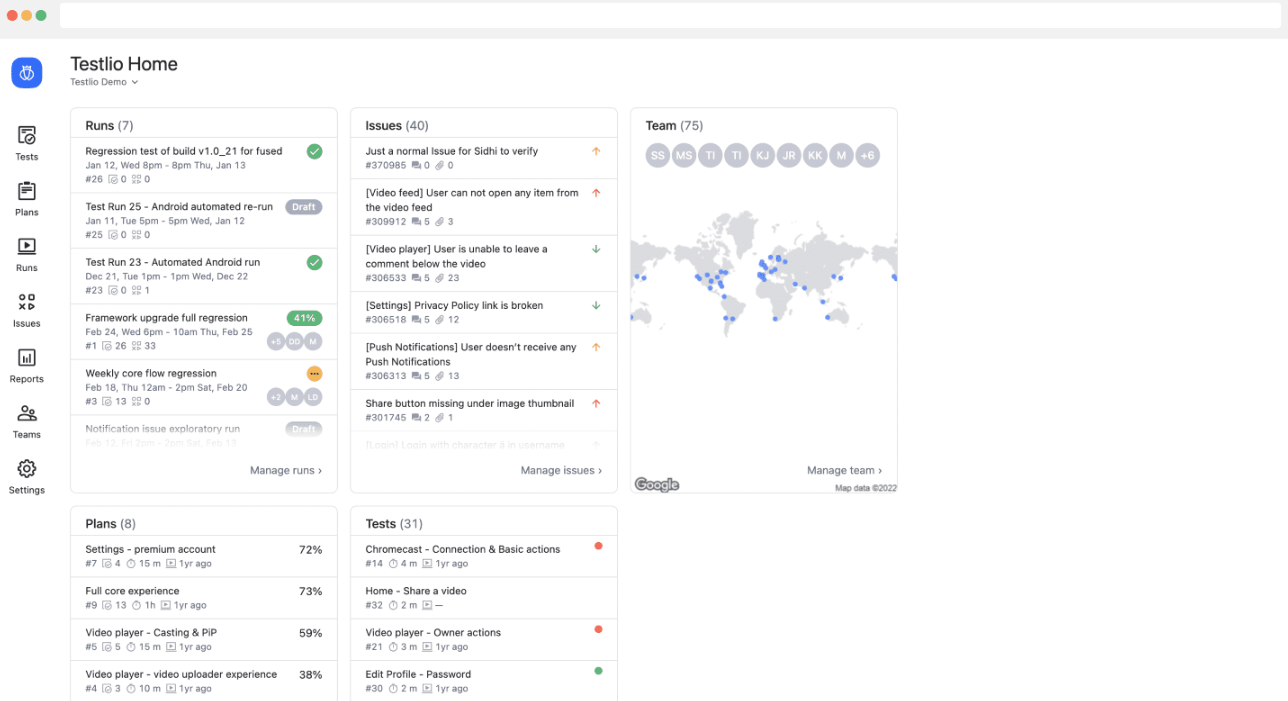This screenshot has height=701, width=1288.
Task: Click red up arrow on Video feed issue
Action: point(596,193)
